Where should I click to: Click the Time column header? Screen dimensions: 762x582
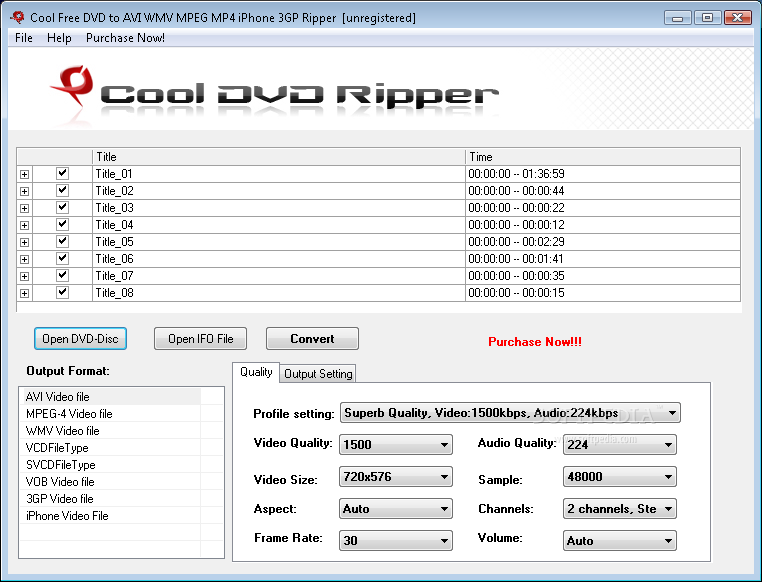click(x=603, y=156)
